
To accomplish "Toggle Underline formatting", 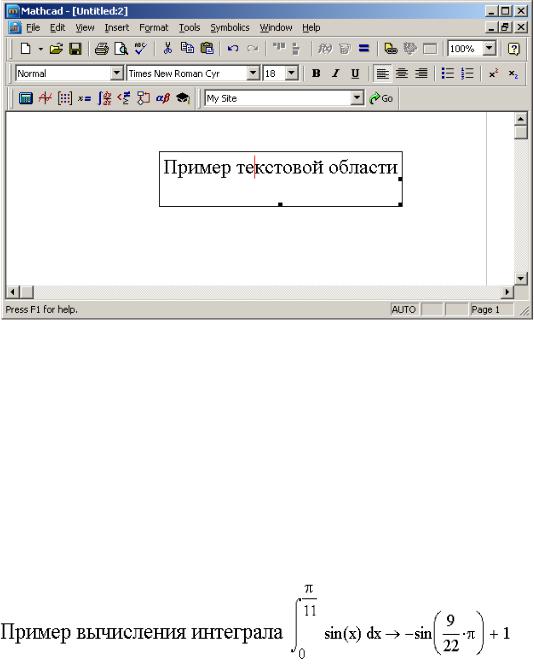I will pos(355,73).
